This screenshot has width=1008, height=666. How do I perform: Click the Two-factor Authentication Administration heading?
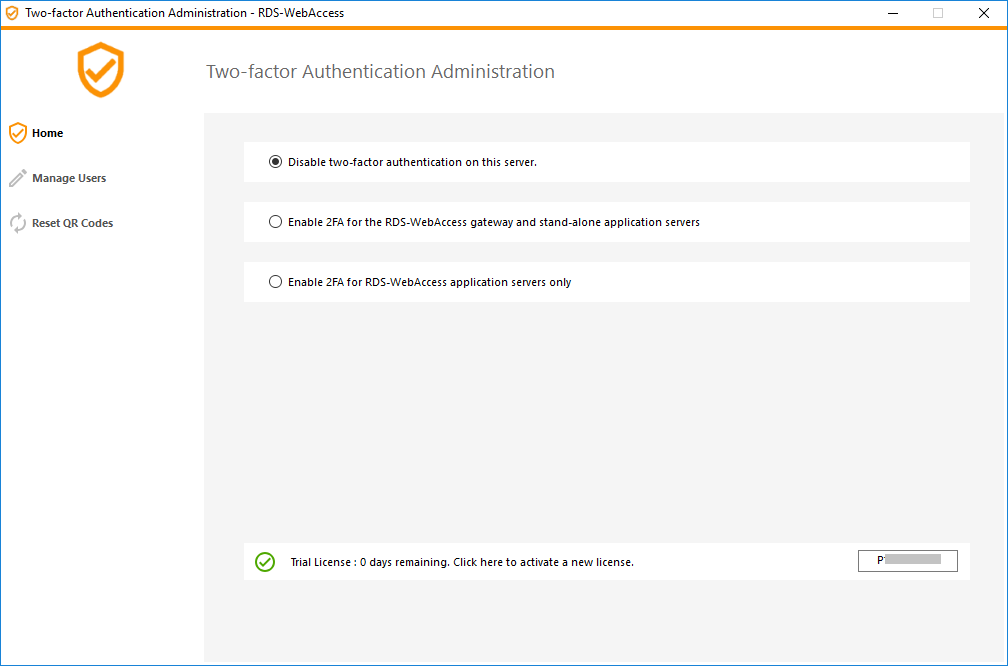click(x=380, y=71)
